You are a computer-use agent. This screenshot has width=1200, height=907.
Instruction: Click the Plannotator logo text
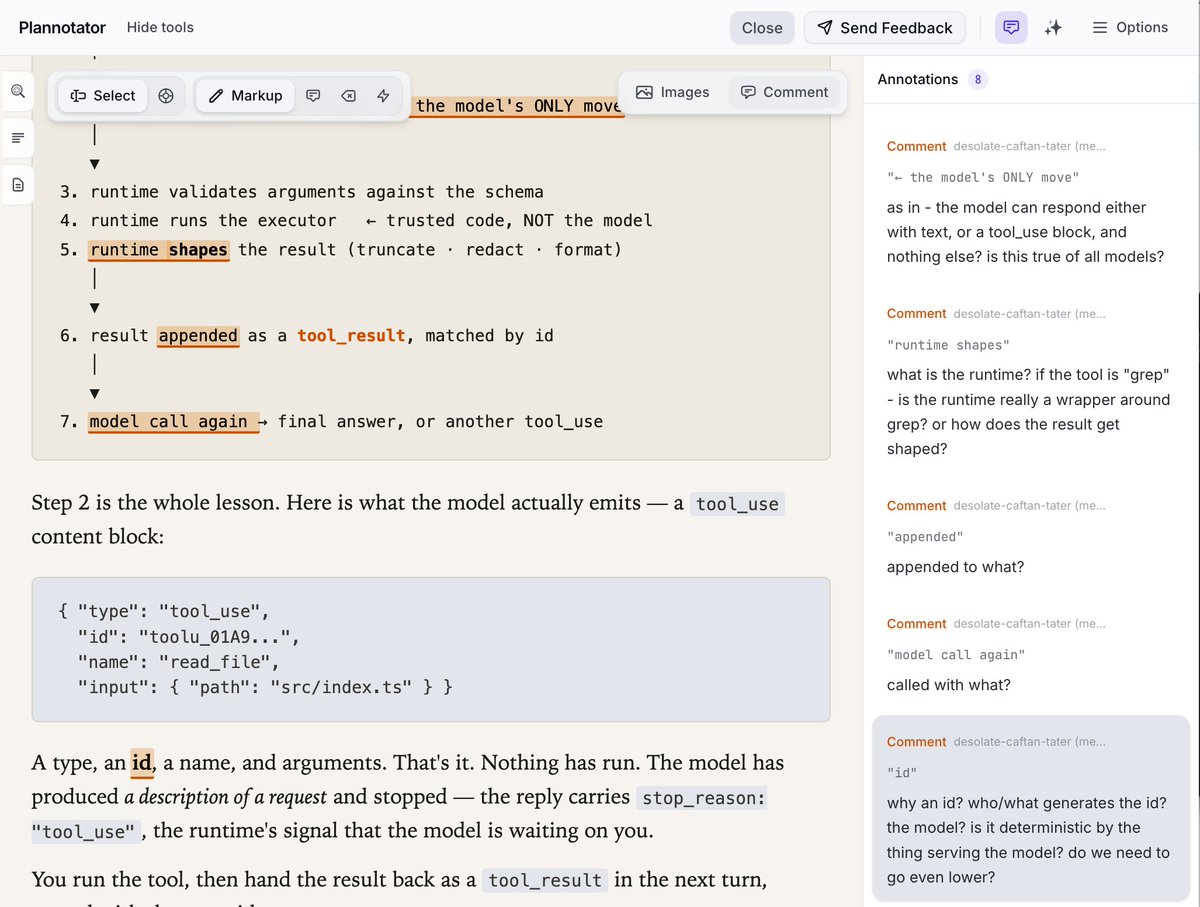point(63,27)
